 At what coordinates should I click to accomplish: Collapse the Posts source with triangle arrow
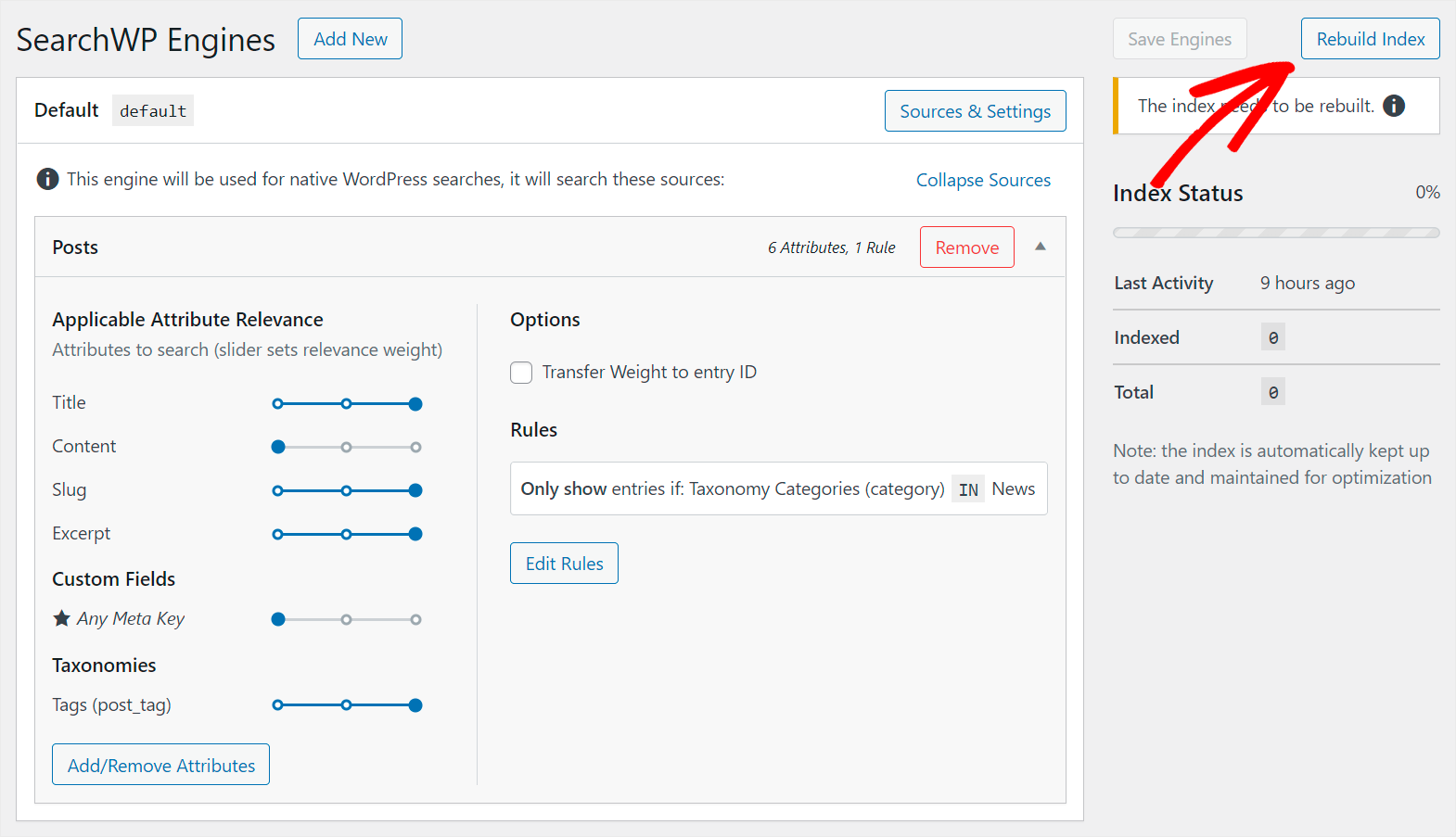pyautogui.click(x=1041, y=247)
